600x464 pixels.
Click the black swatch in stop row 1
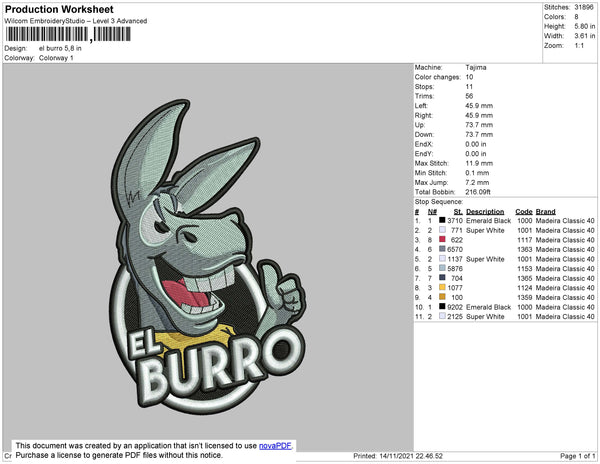tap(442, 220)
